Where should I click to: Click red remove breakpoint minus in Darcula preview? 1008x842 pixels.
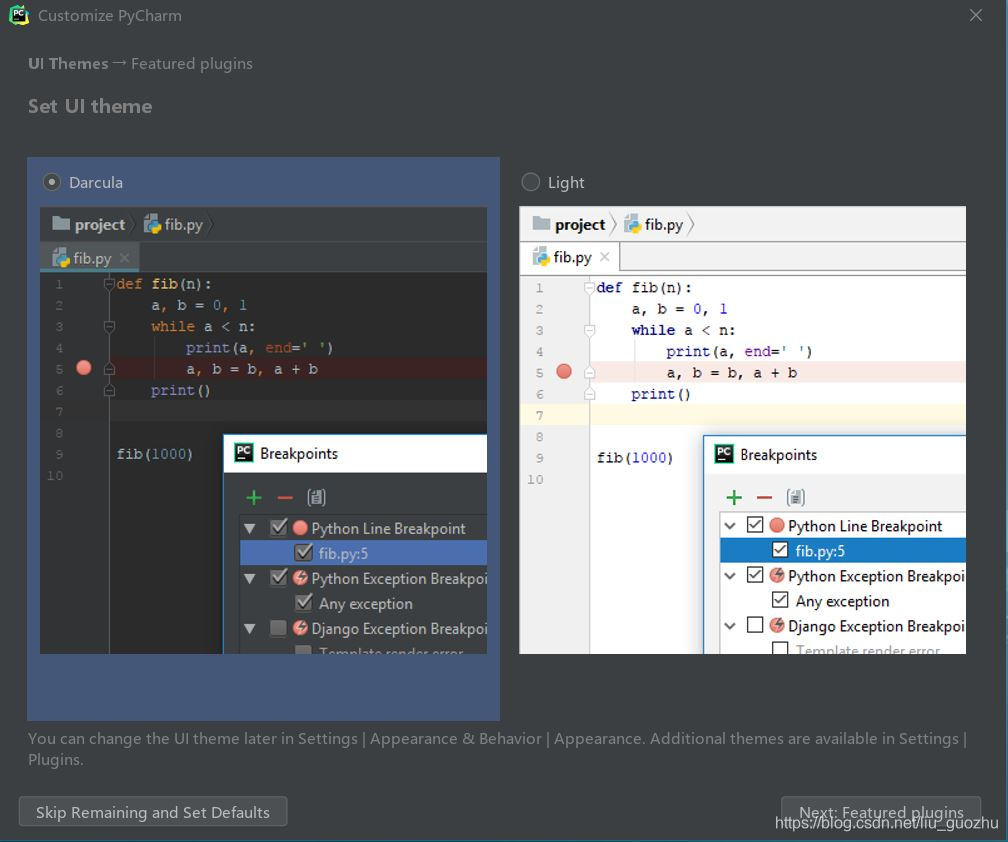click(285, 498)
